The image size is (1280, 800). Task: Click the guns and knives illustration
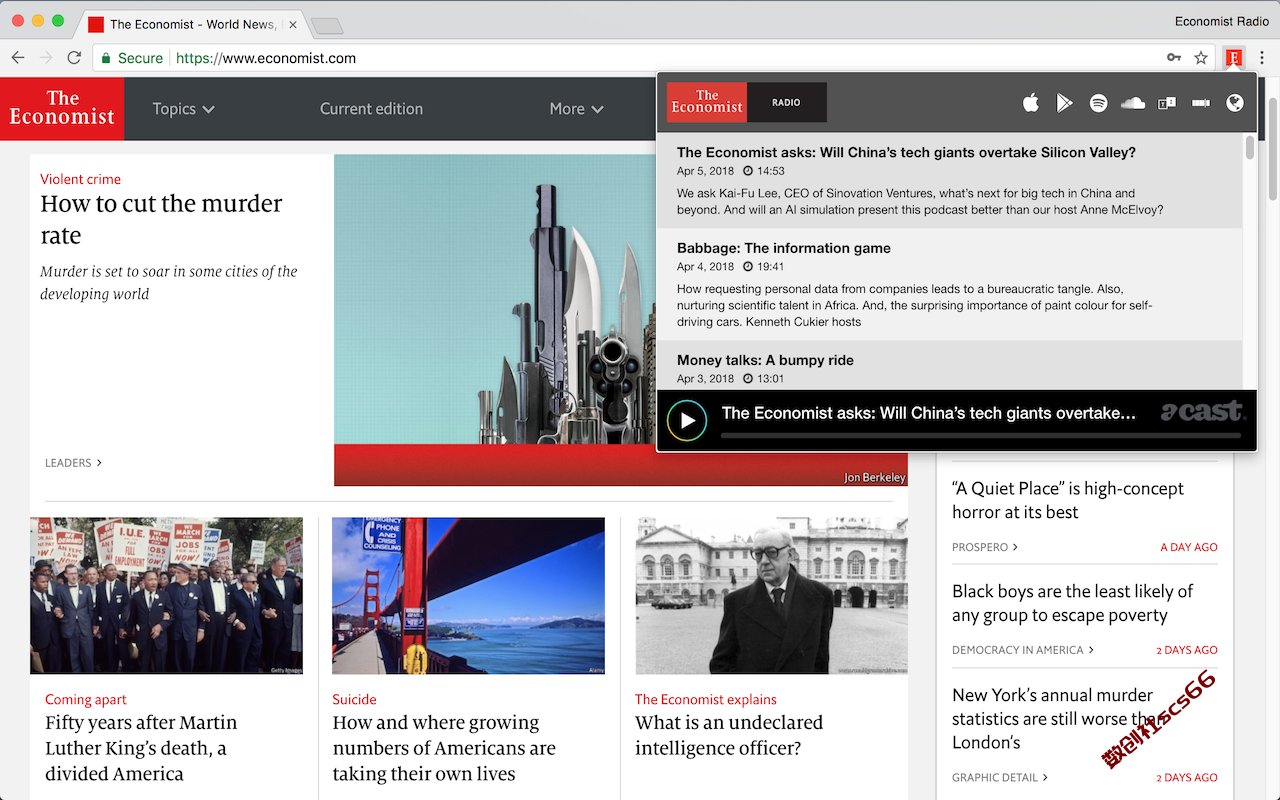[x=495, y=320]
